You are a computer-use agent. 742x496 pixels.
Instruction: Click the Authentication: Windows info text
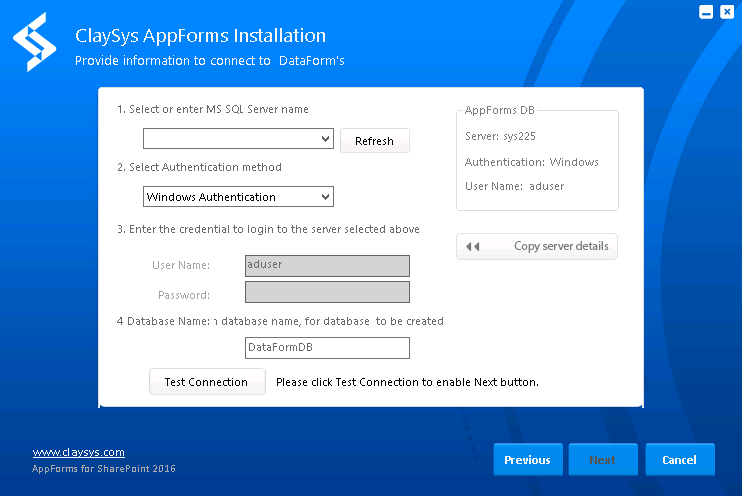[x=531, y=162]
